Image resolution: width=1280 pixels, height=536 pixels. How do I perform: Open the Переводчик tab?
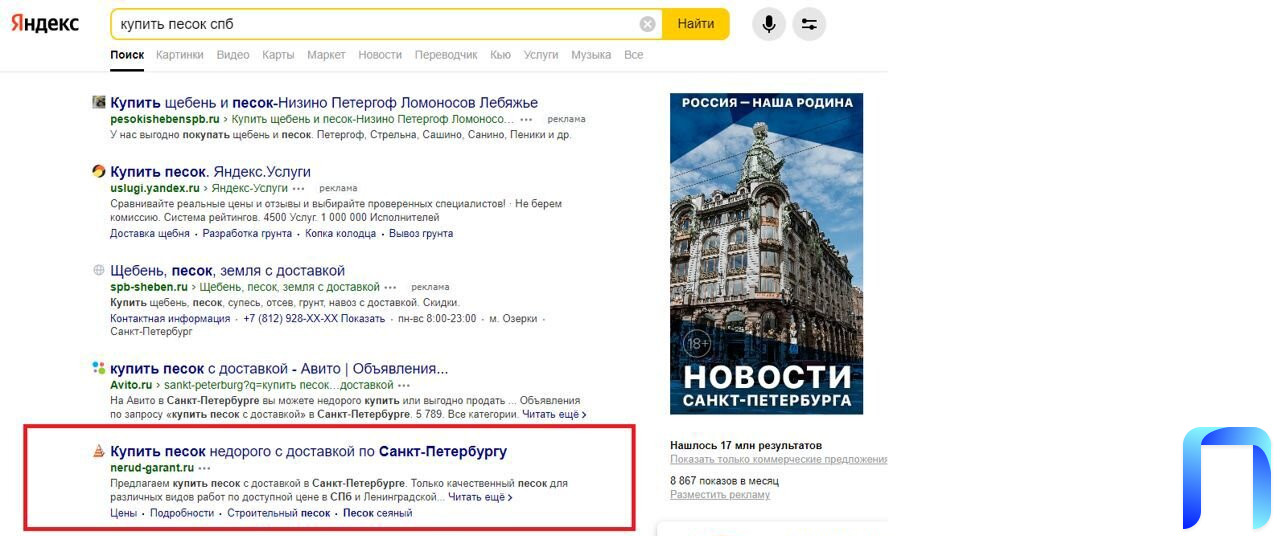pos(446,55)
